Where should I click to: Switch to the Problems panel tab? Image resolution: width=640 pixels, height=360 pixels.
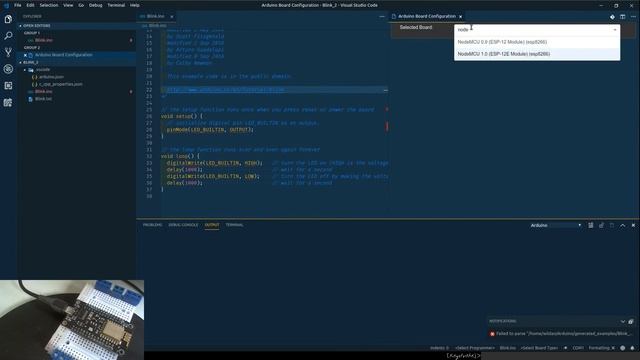pos(152,225)
